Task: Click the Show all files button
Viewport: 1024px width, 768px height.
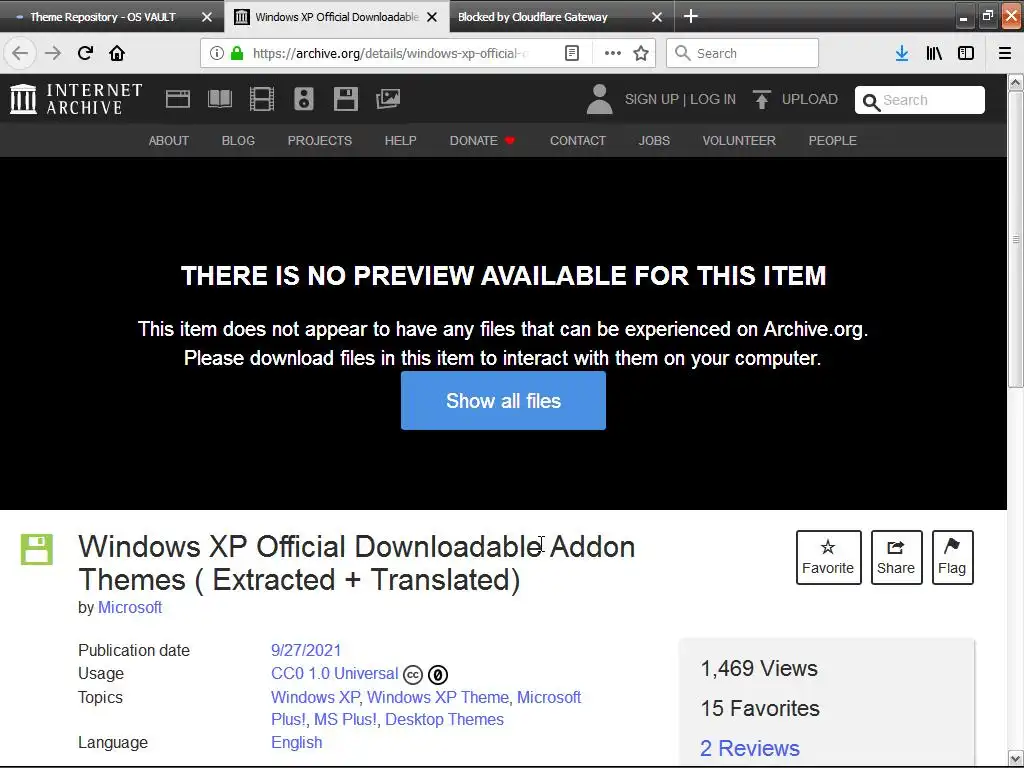Action: tap(504, 400)
